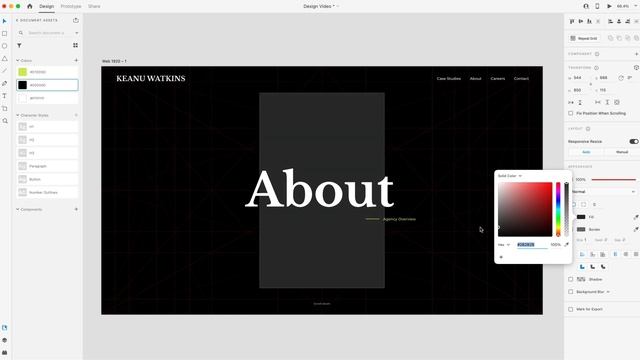Viewport: 640px width, 360px height.
Task: Select Manual responsive resize mode
Action: 622,152
